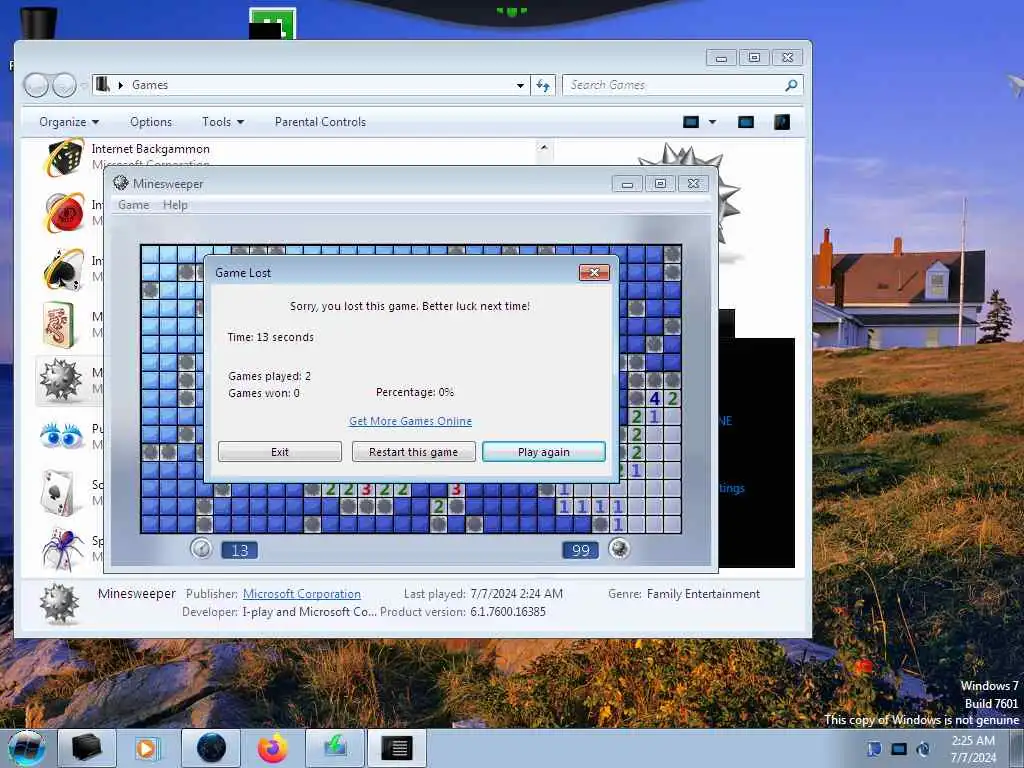The height and width of the screenshot is (768, 1024).
Task: Click the globe taskbar icon
Action: pyautogui.click(x=212, y=748)
